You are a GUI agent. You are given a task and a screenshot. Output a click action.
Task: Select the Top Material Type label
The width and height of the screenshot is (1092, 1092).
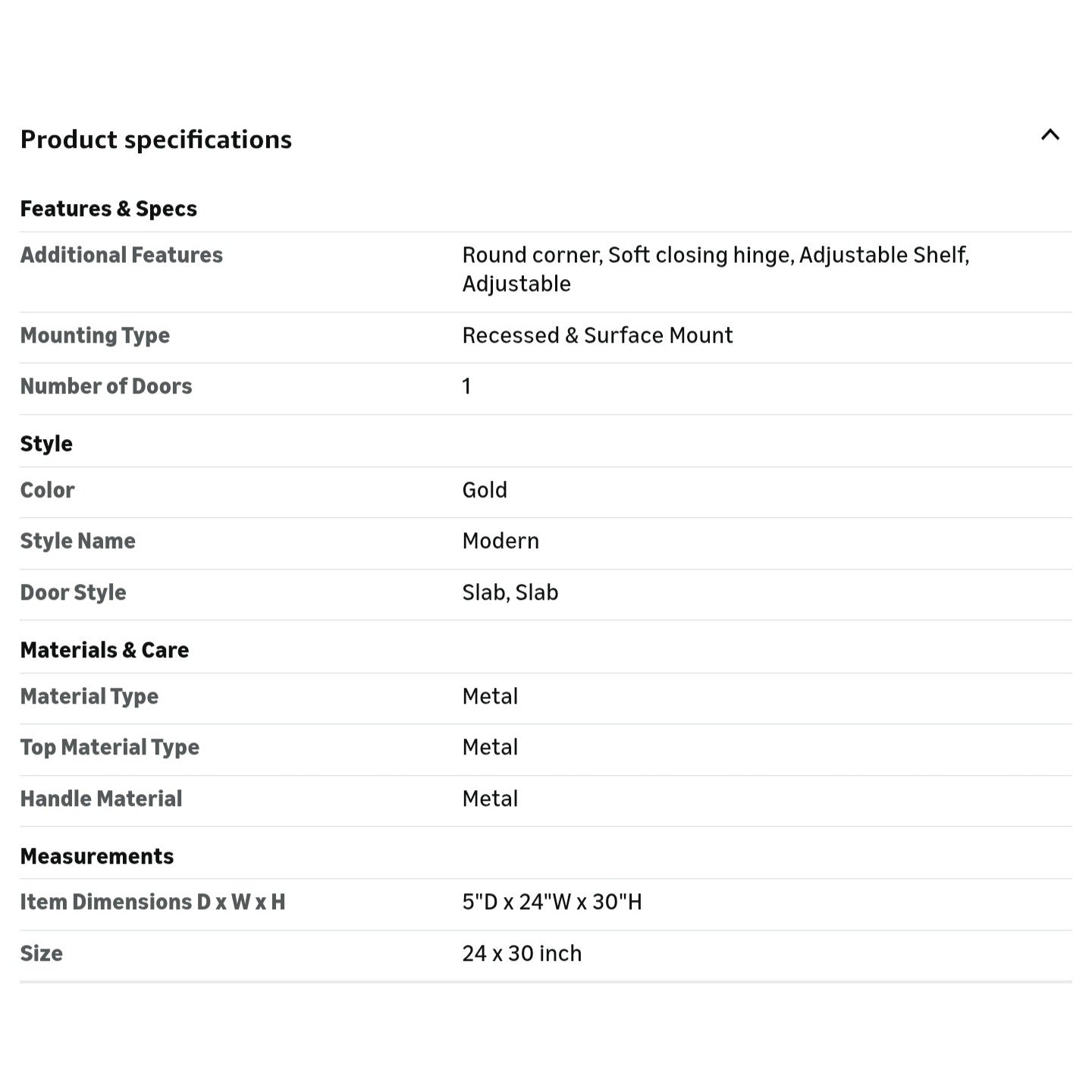point(109,747)
